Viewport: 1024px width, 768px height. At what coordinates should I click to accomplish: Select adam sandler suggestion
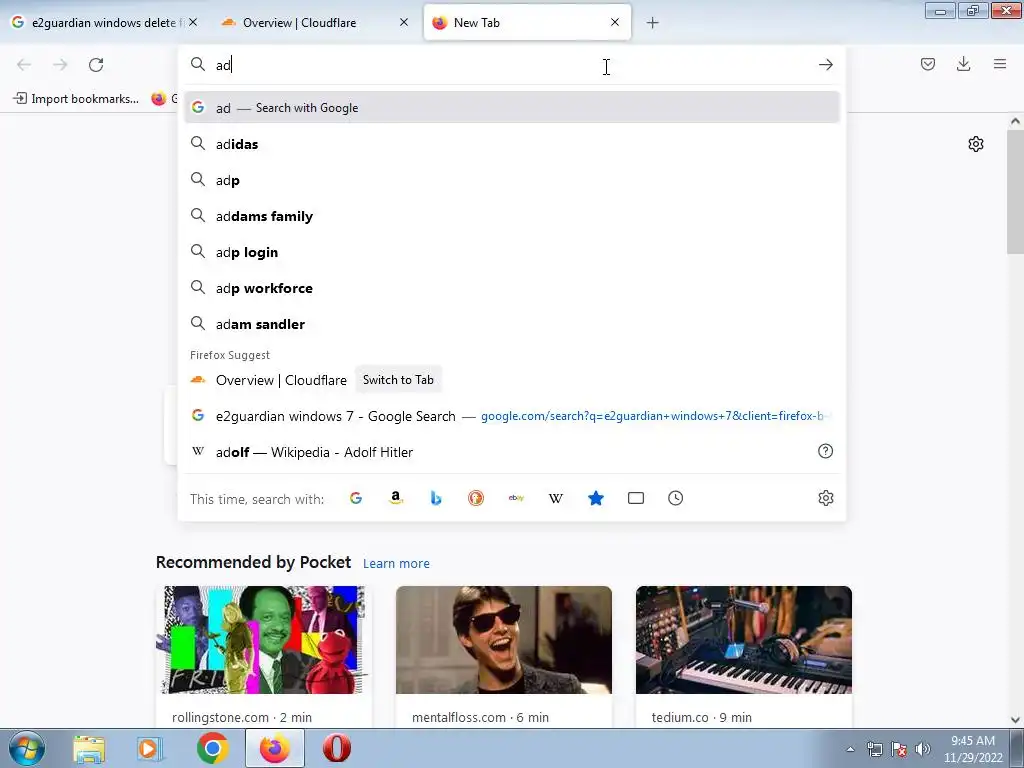point(512,324)
